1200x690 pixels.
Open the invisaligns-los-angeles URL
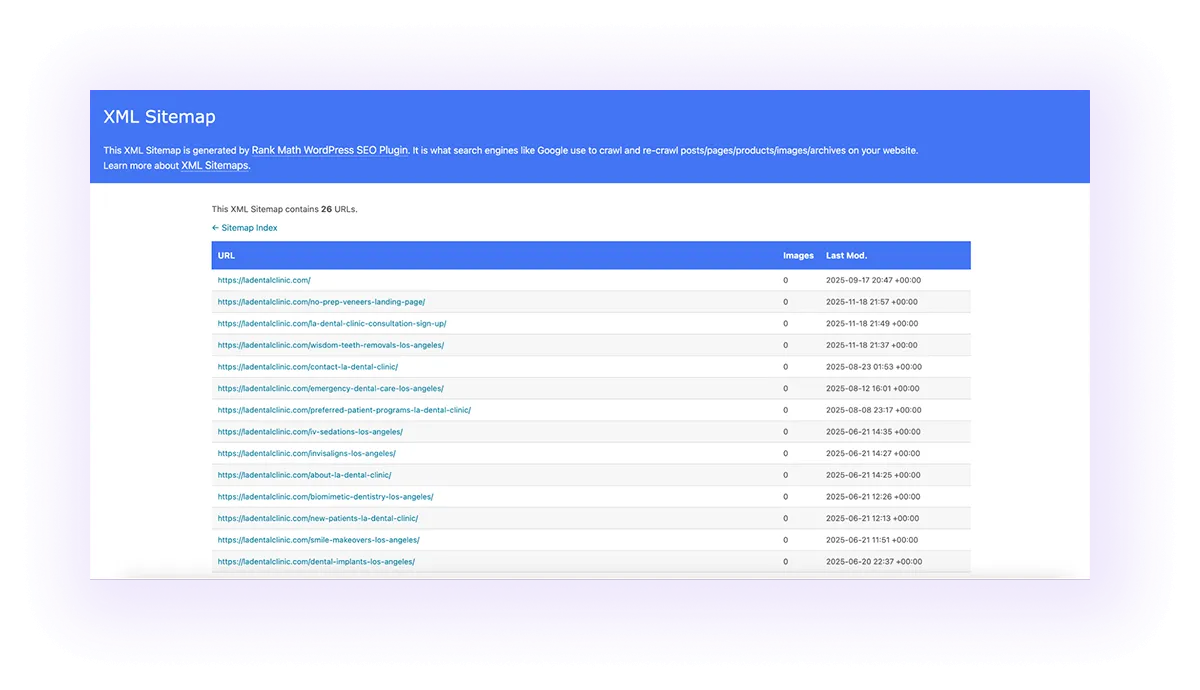coord(306,453)
